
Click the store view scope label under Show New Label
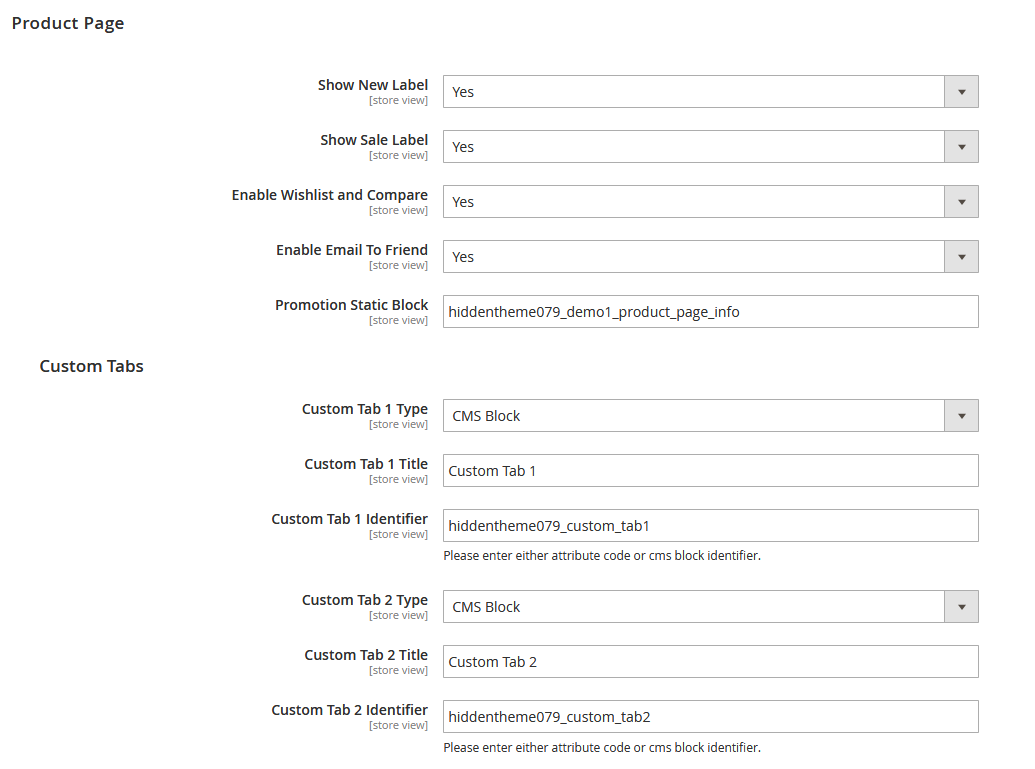(398, 100)
